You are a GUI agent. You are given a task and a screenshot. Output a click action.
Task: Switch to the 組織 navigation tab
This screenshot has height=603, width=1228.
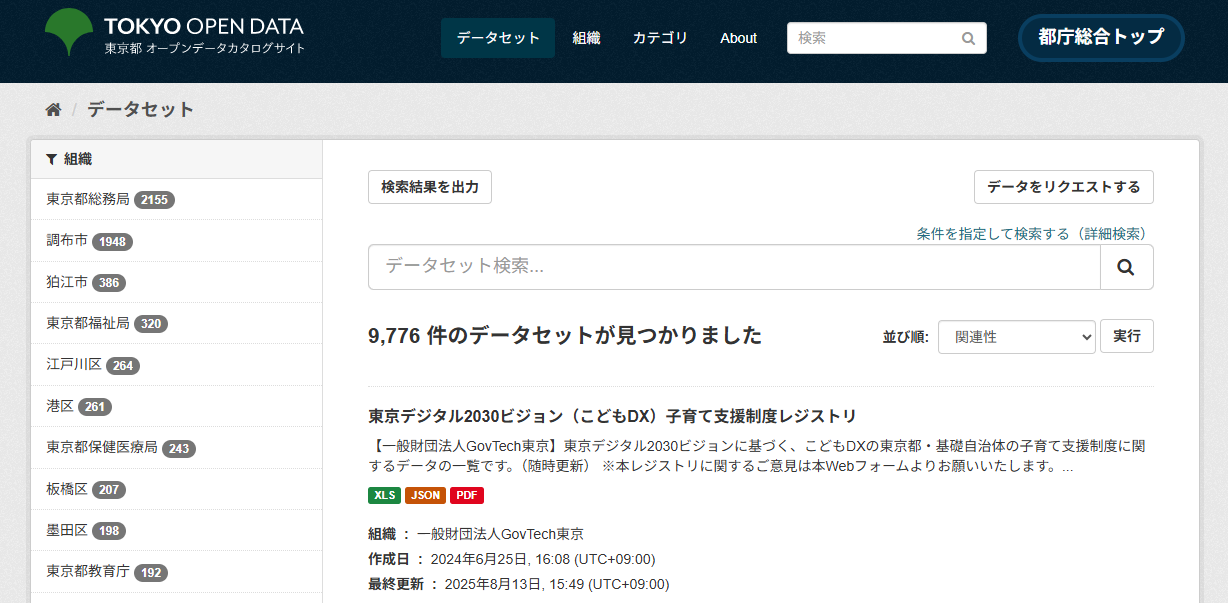[x=587, y=37]
